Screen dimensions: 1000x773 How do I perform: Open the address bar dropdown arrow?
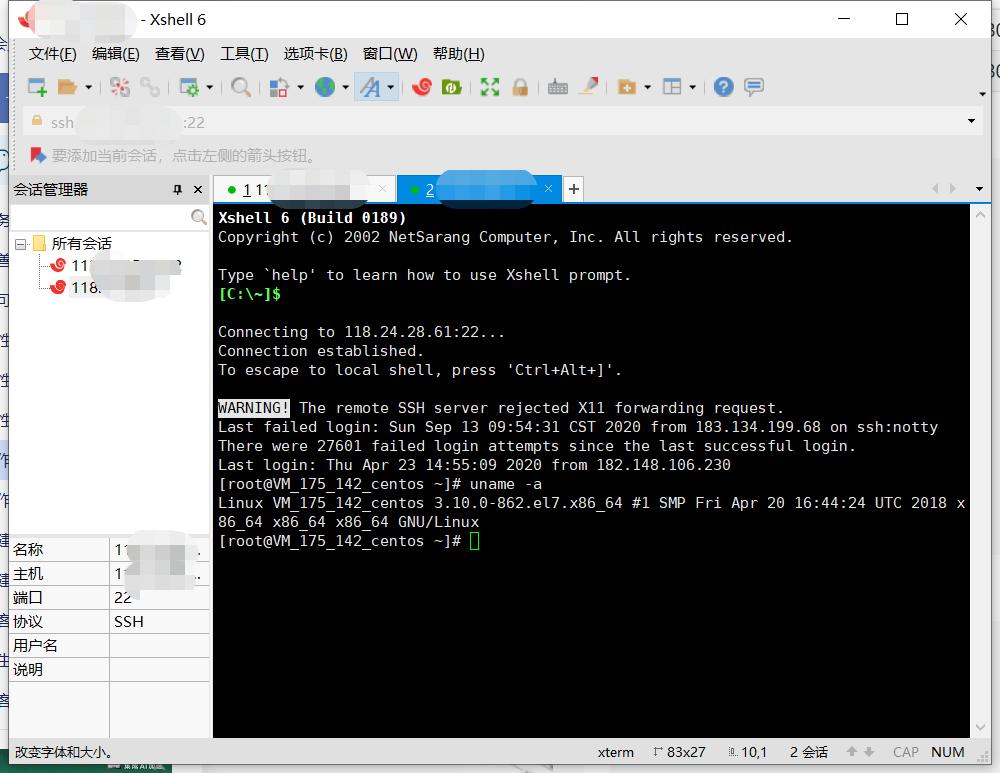pyautogui.click(x=971, y=121)
